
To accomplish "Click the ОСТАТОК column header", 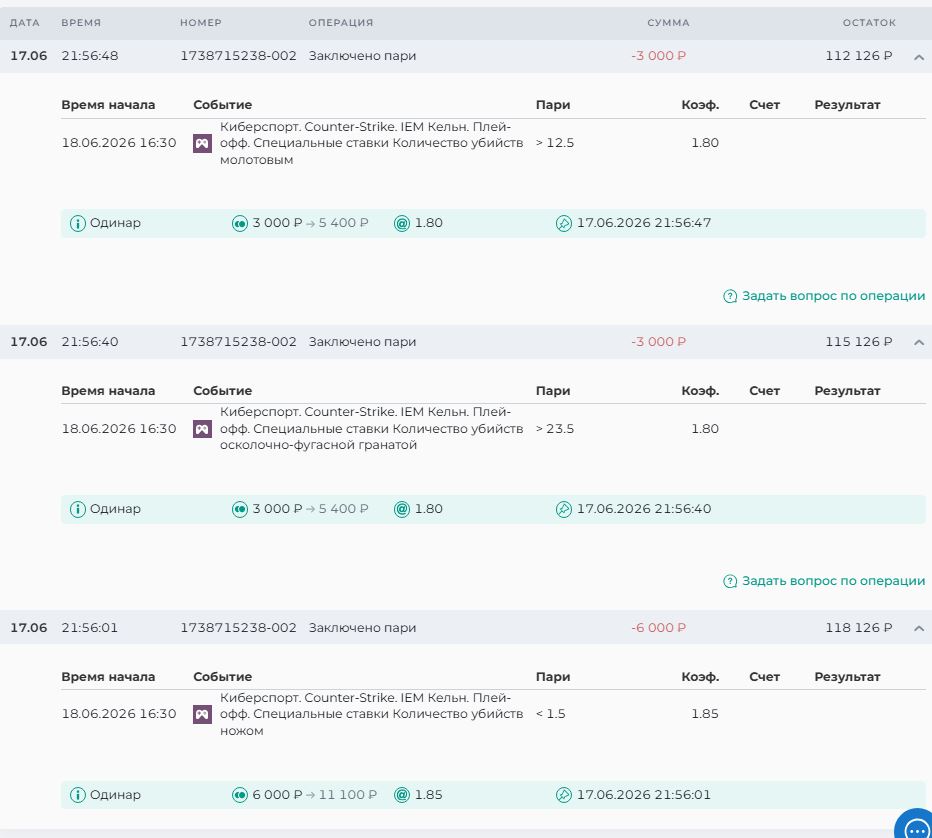I will coord(869,23).
